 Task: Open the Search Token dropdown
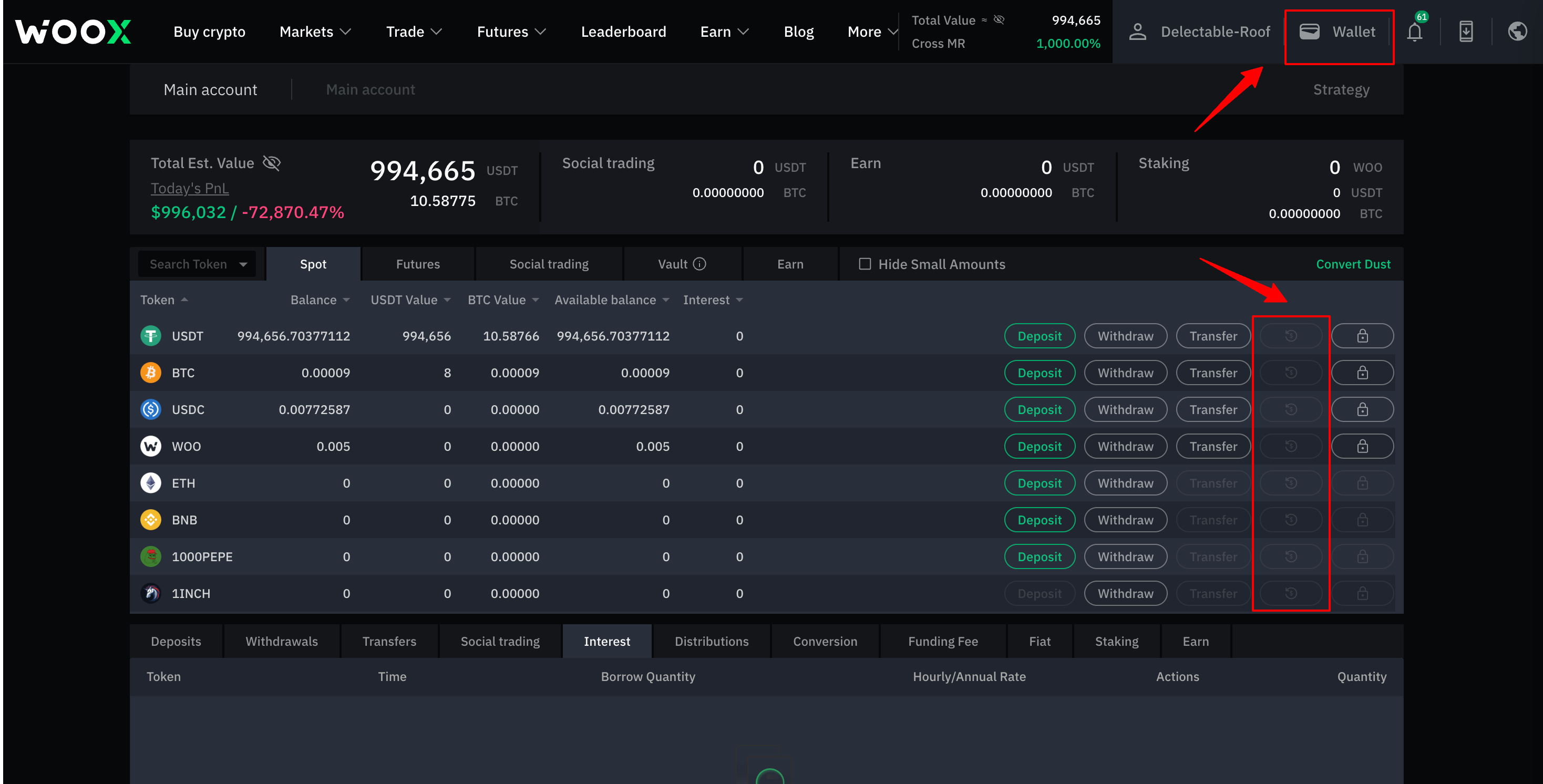point(197,264)
